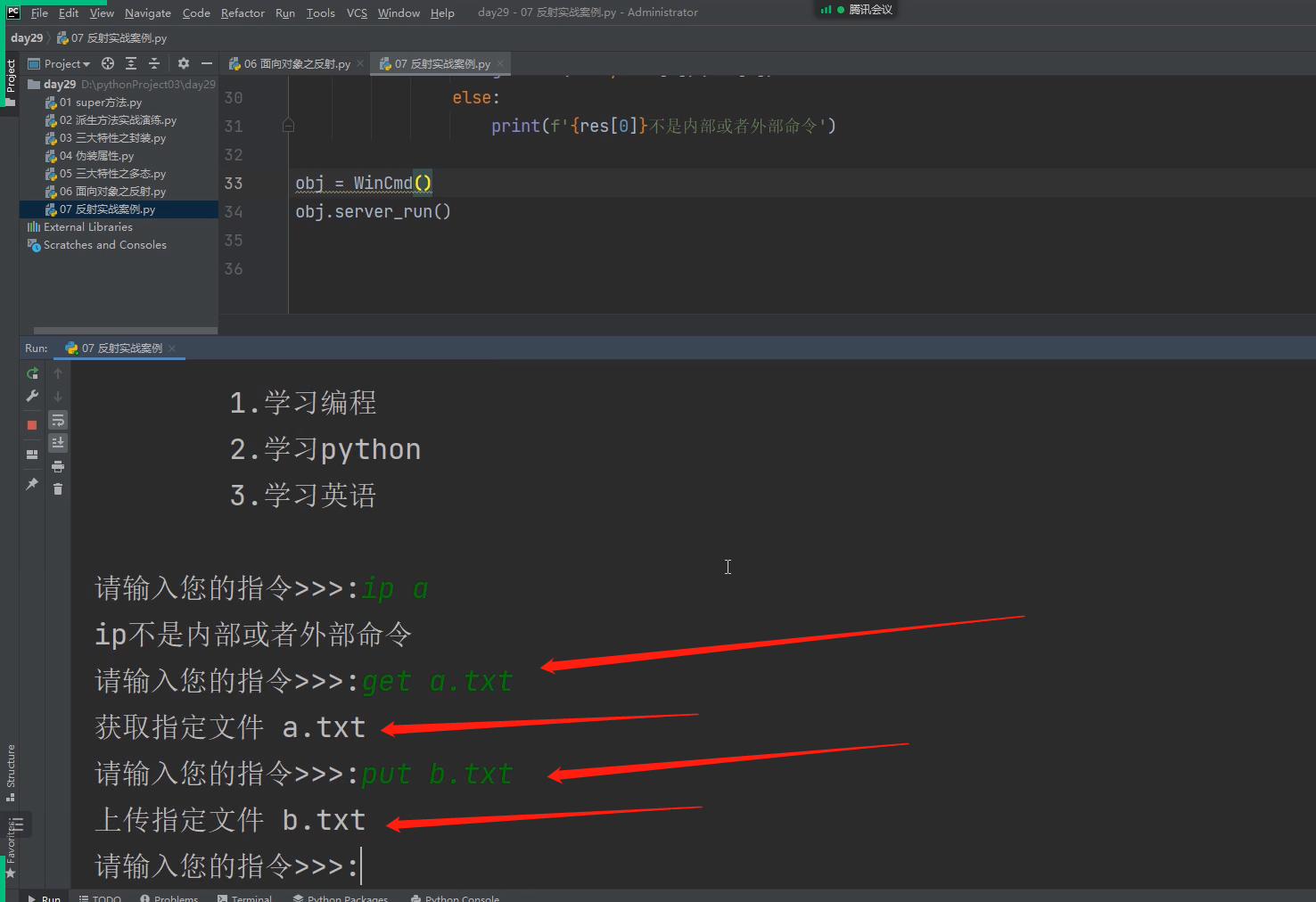1316x902 pixels.
Task: Click the up arrow in the Run toolbar
Action: (x=58, y=373)
